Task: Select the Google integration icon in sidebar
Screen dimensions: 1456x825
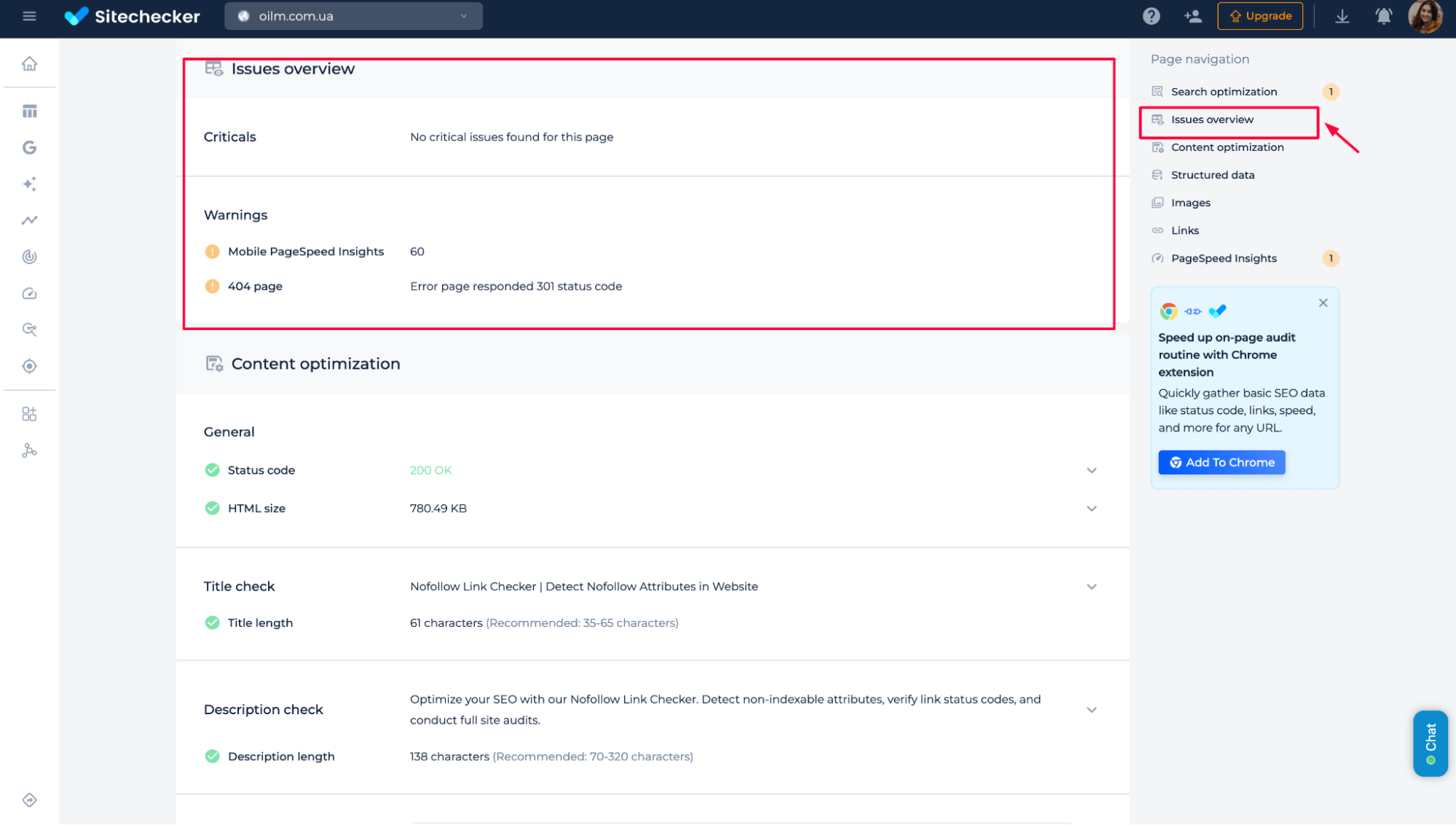Action: [x=29, y=147]
